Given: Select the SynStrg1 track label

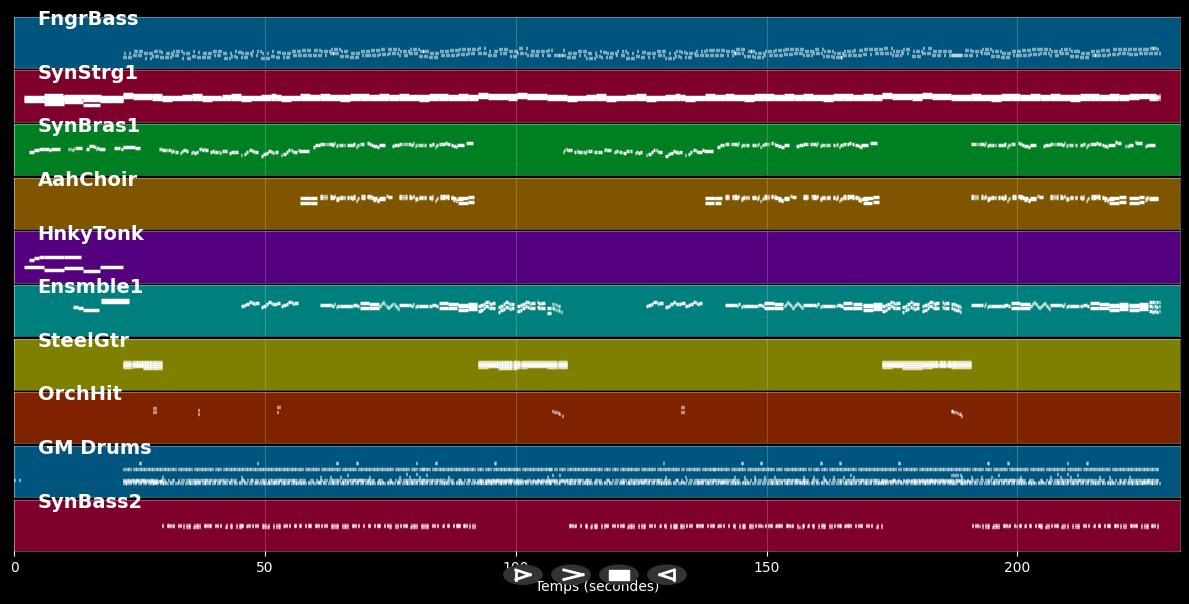Looking at the screenshot, I should [x=88, y=73].
